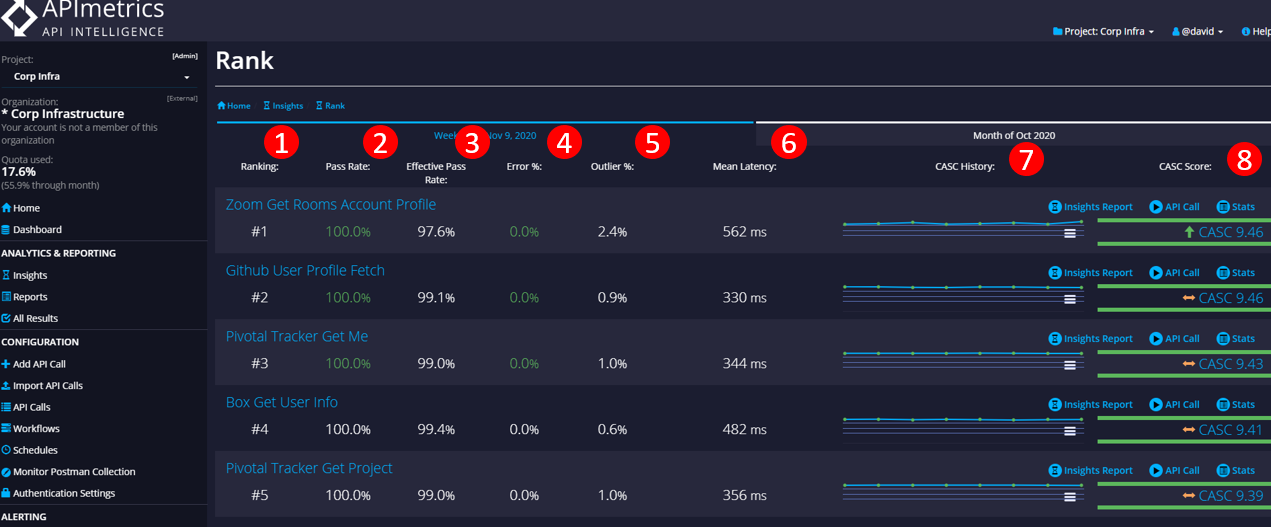Open Pivotal Tracker Get Project link
1271x527 pixels.
tap(309, 469)
